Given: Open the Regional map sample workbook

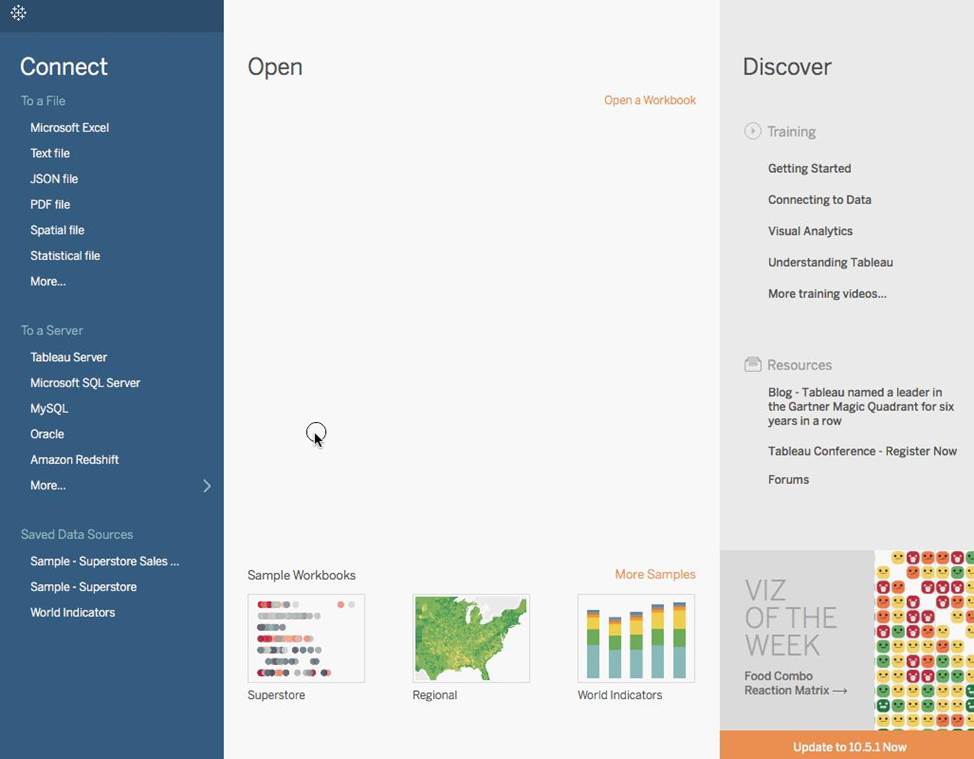Looking at the screenshot, I should 471,638.
